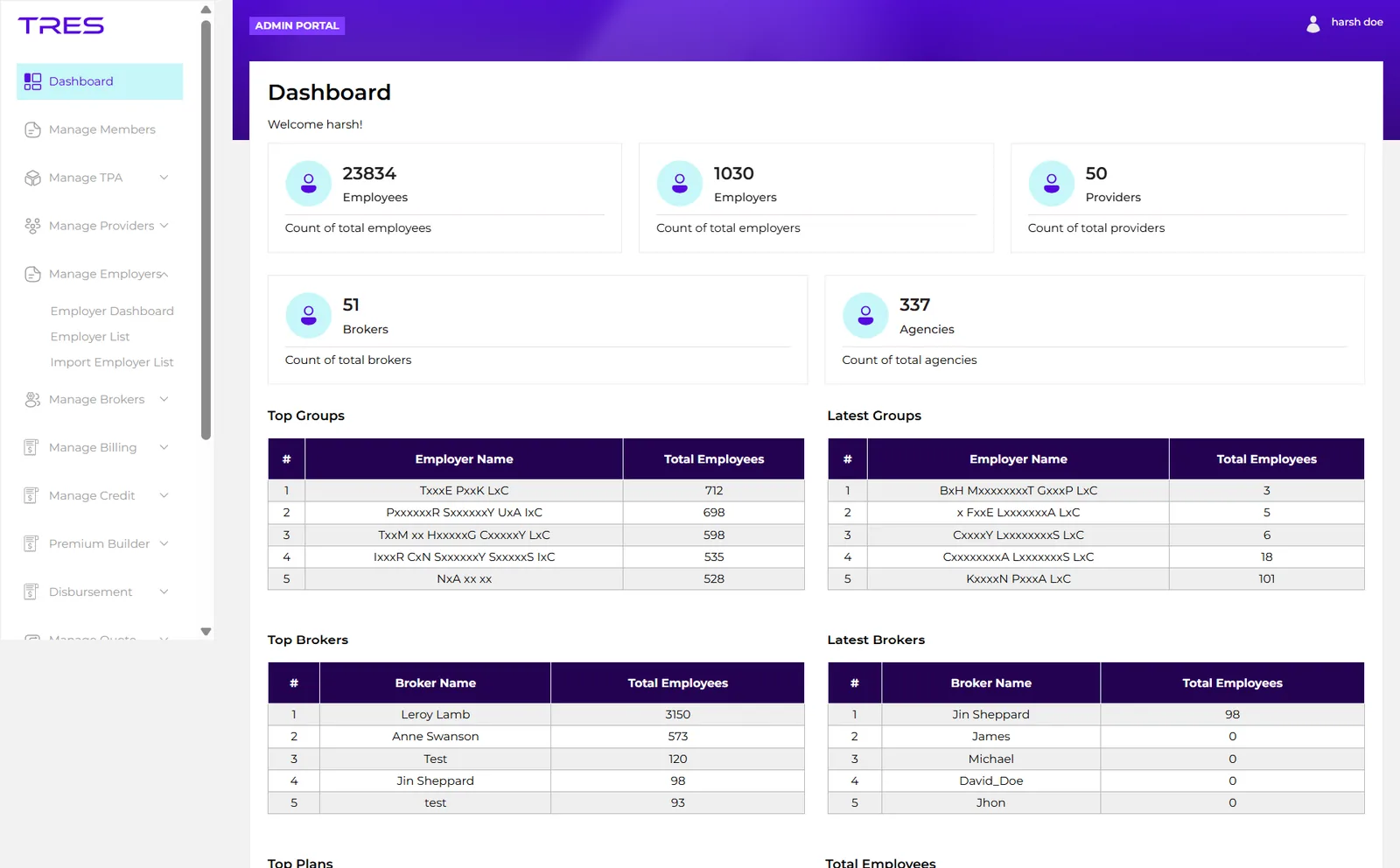Go to Employer List
This screenshot has height=868, width=1400.
point(90,336)
